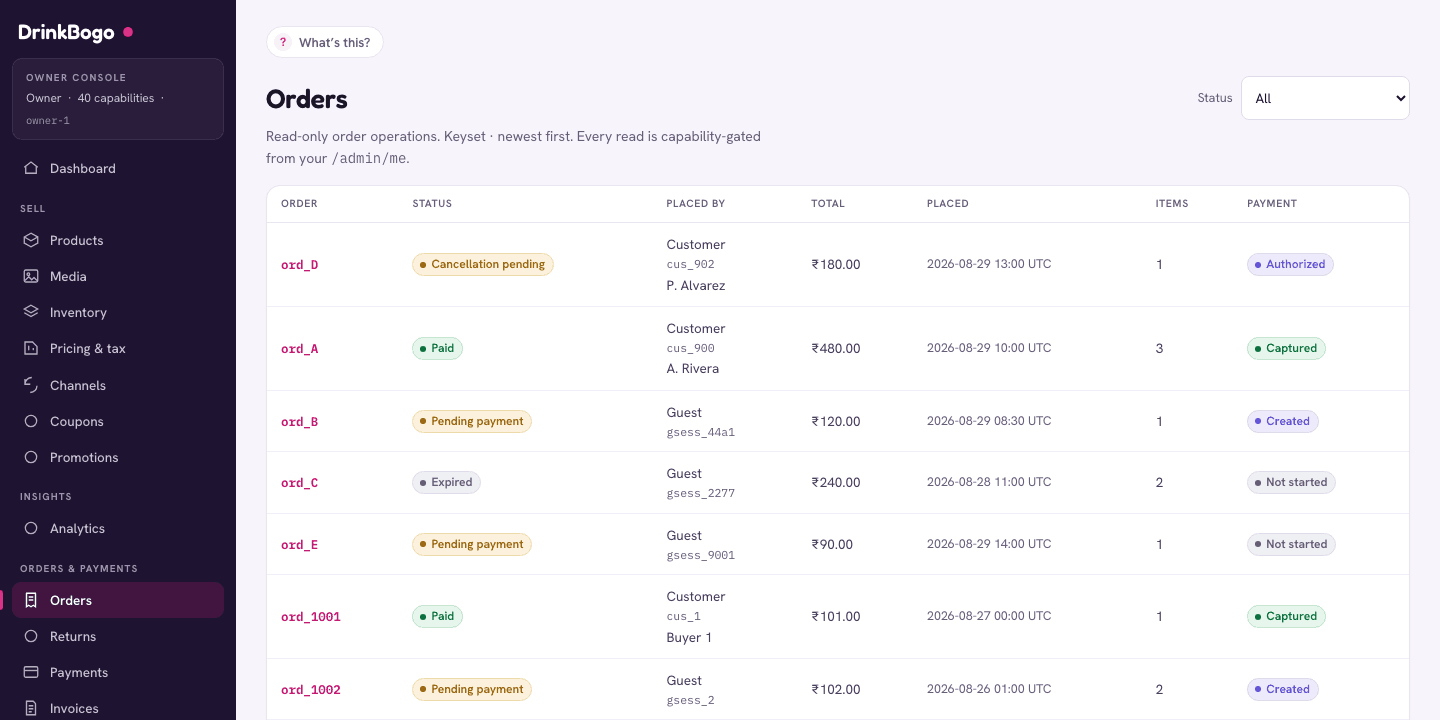This screenshot has height=720, width=1440.
Task: Open order ord_C
Action: pos(299,483)
